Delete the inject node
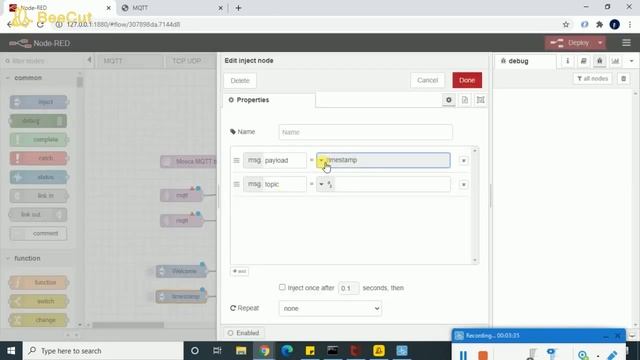 pyautogui.click(x=240, y=80)
